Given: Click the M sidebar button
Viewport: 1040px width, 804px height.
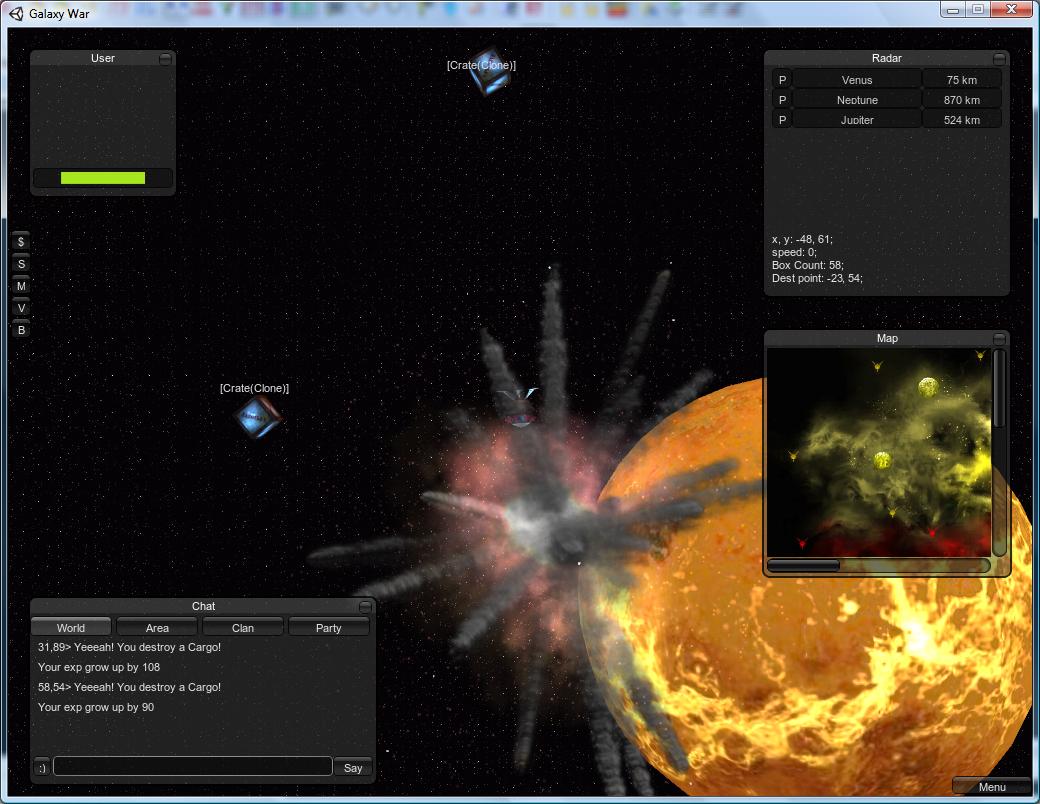Looking at the screenshot, I should (x=21, y=286).
